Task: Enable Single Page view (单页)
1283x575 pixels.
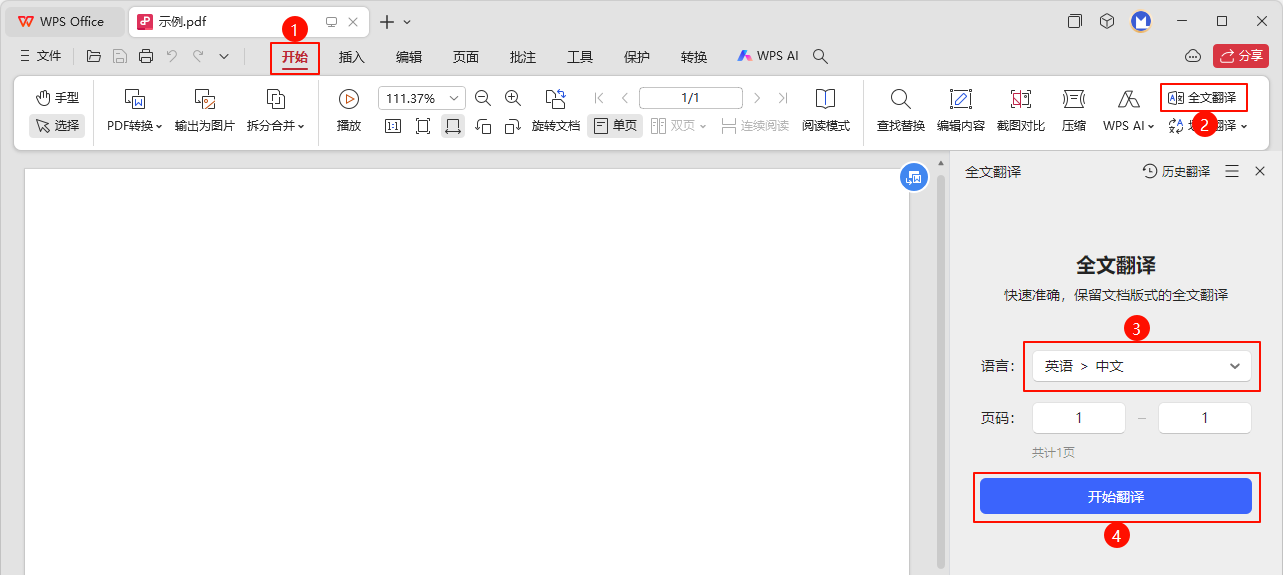Action: coord(615,126)
